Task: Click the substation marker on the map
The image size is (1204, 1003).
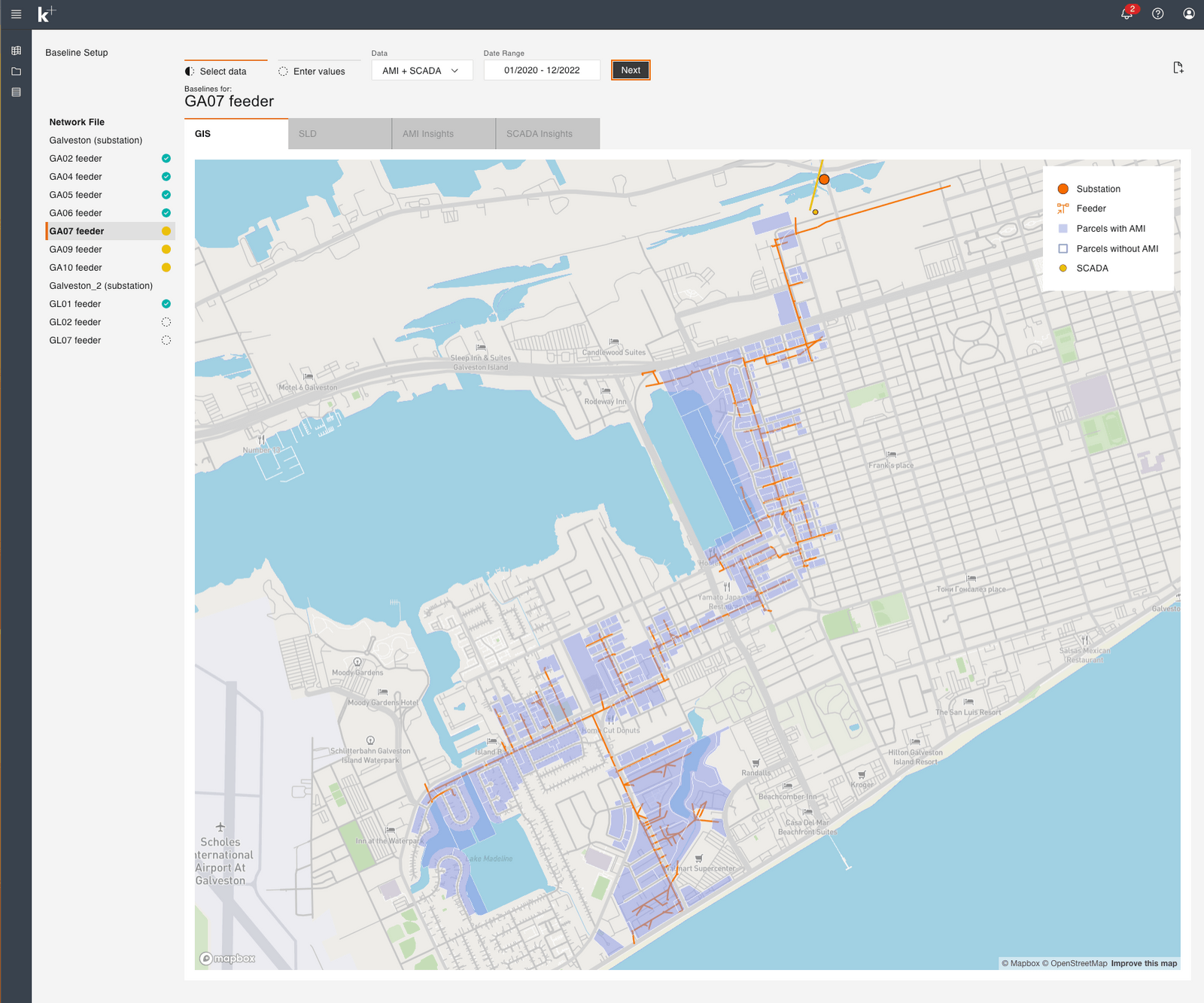Action: coord(824,179)
